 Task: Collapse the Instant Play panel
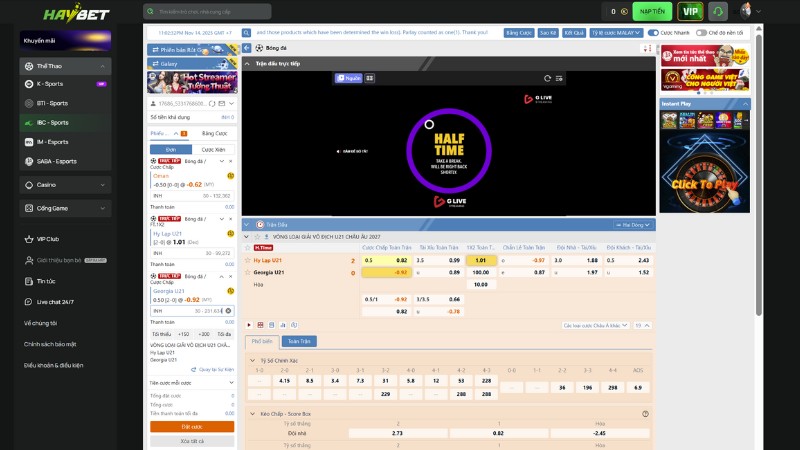pos(745,104)
